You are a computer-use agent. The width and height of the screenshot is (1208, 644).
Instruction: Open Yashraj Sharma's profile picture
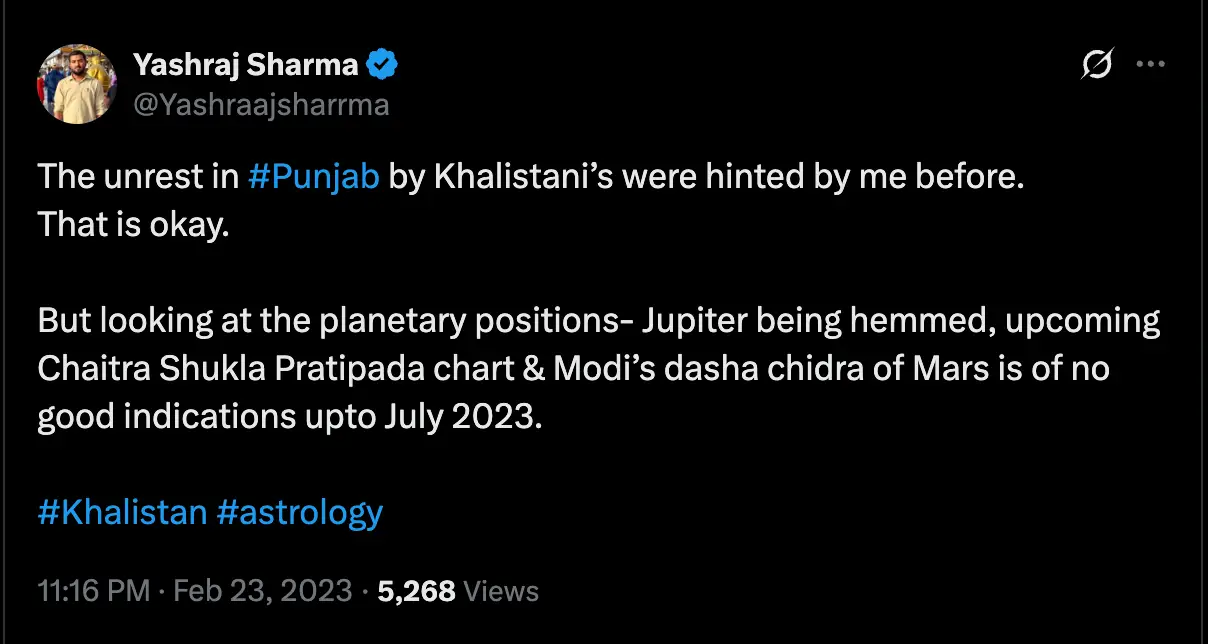77,84
